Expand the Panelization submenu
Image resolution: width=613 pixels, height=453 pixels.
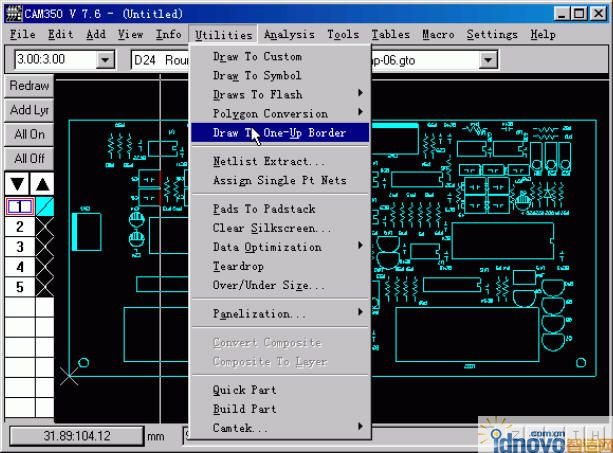[x=280, y=313]
